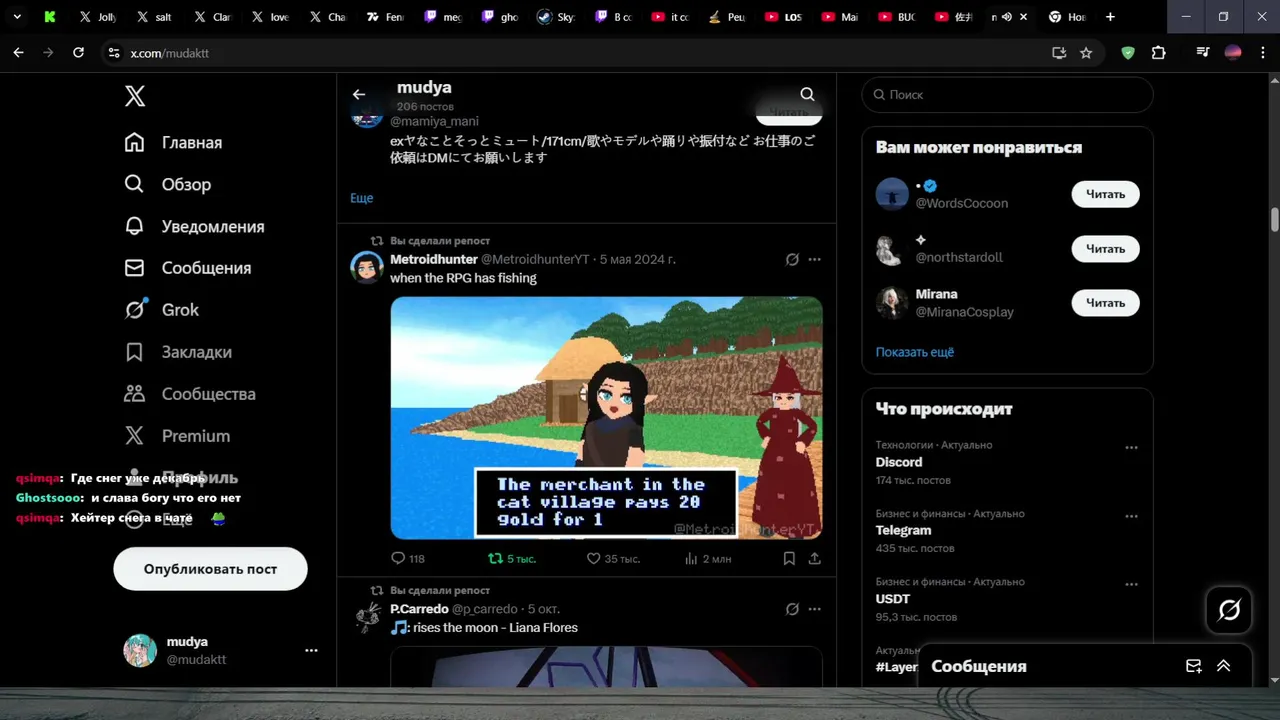Click Опубликовать пост button
The width and height of the screenshot is (1280, 720).
pos(210,569)
